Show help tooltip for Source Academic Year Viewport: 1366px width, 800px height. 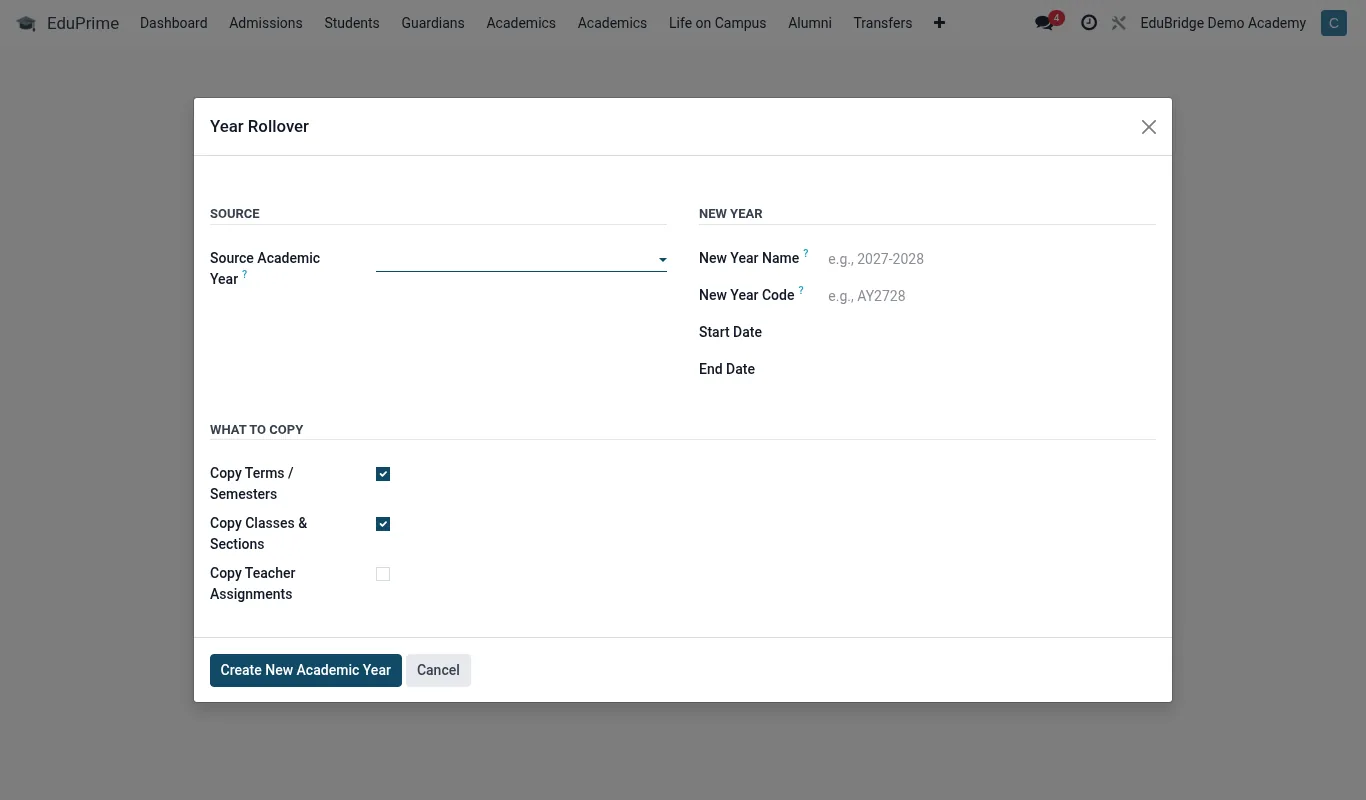click(245, 274)
